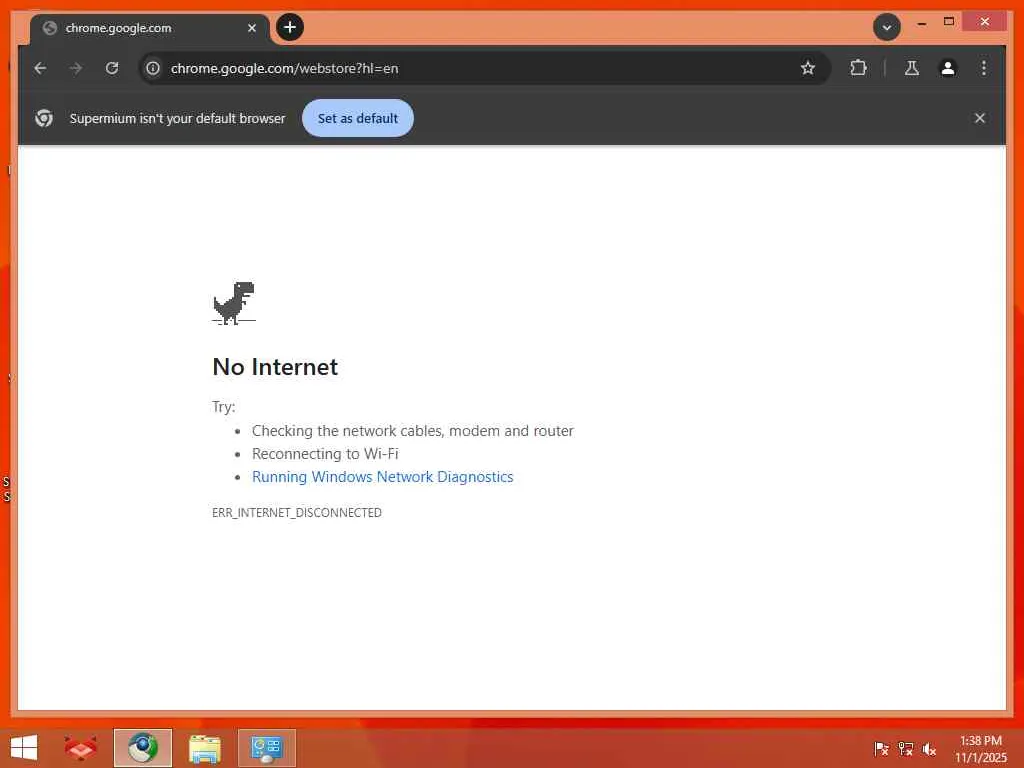Open the red cube app in taskbar
Image resolution: width=1024 pixels, height=768 pixels.
[x=81, y=748]
